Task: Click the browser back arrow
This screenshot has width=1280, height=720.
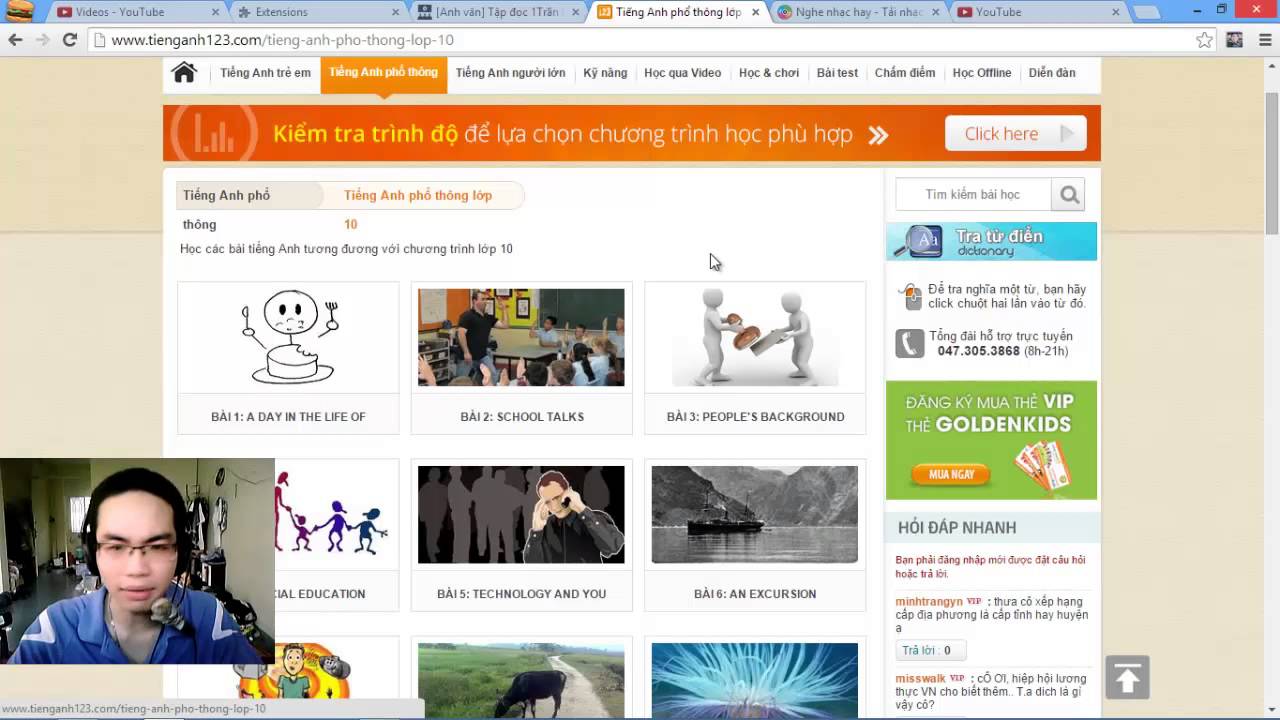Action: 15,40
